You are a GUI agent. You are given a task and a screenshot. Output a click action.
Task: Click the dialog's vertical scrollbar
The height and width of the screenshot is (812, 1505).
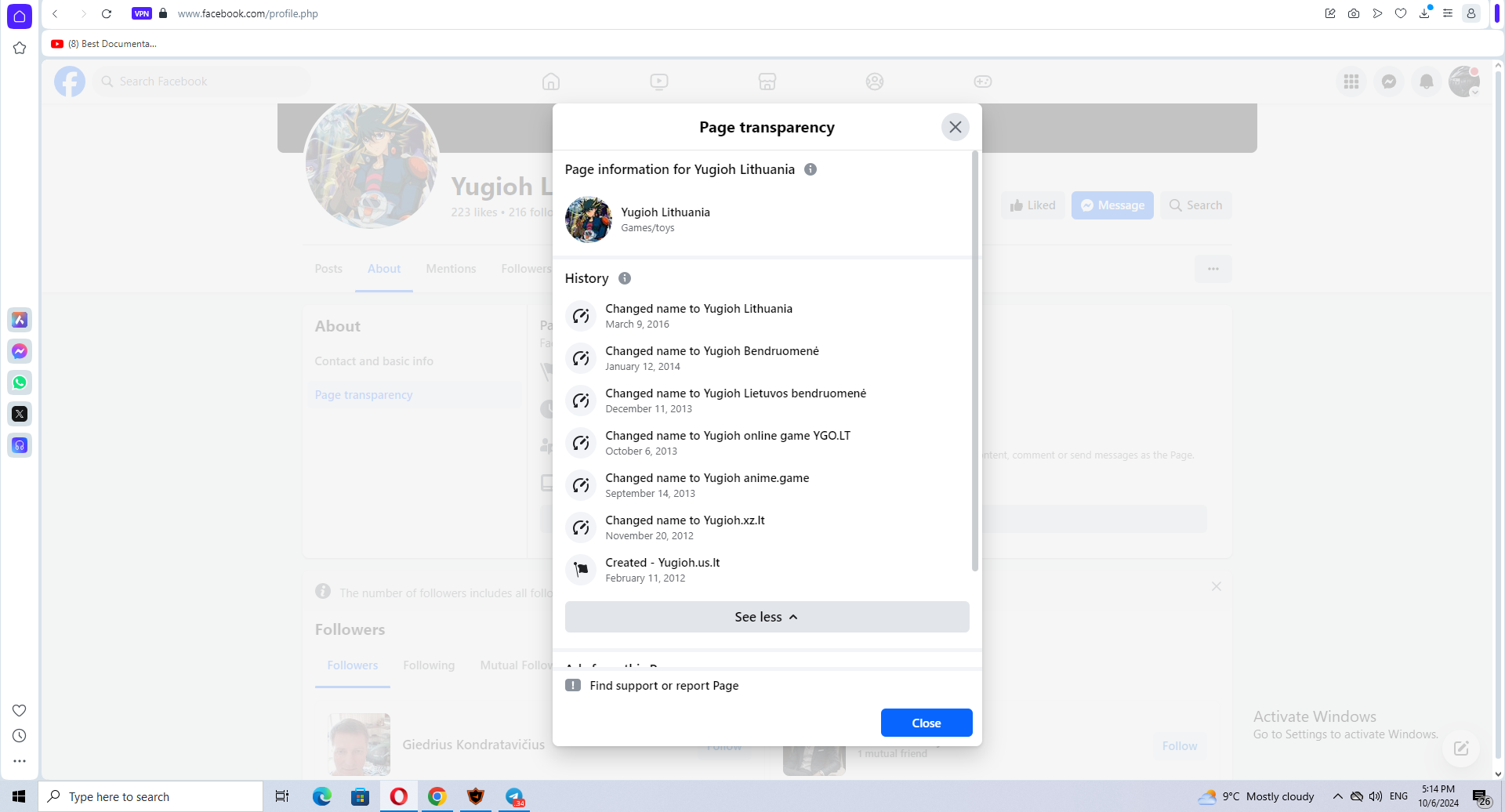click(975, 361)
